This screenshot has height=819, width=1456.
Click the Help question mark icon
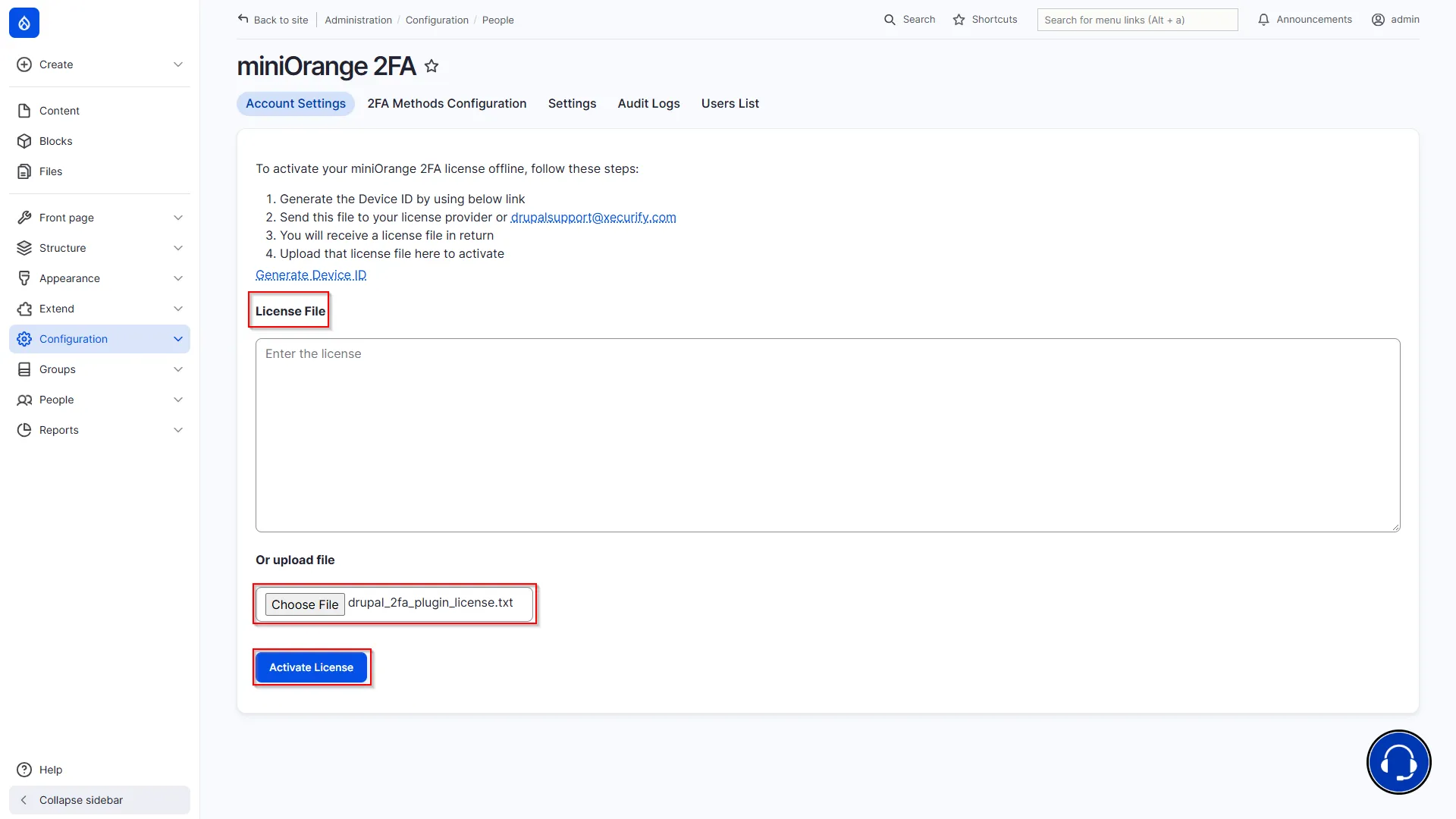point(24,770)
